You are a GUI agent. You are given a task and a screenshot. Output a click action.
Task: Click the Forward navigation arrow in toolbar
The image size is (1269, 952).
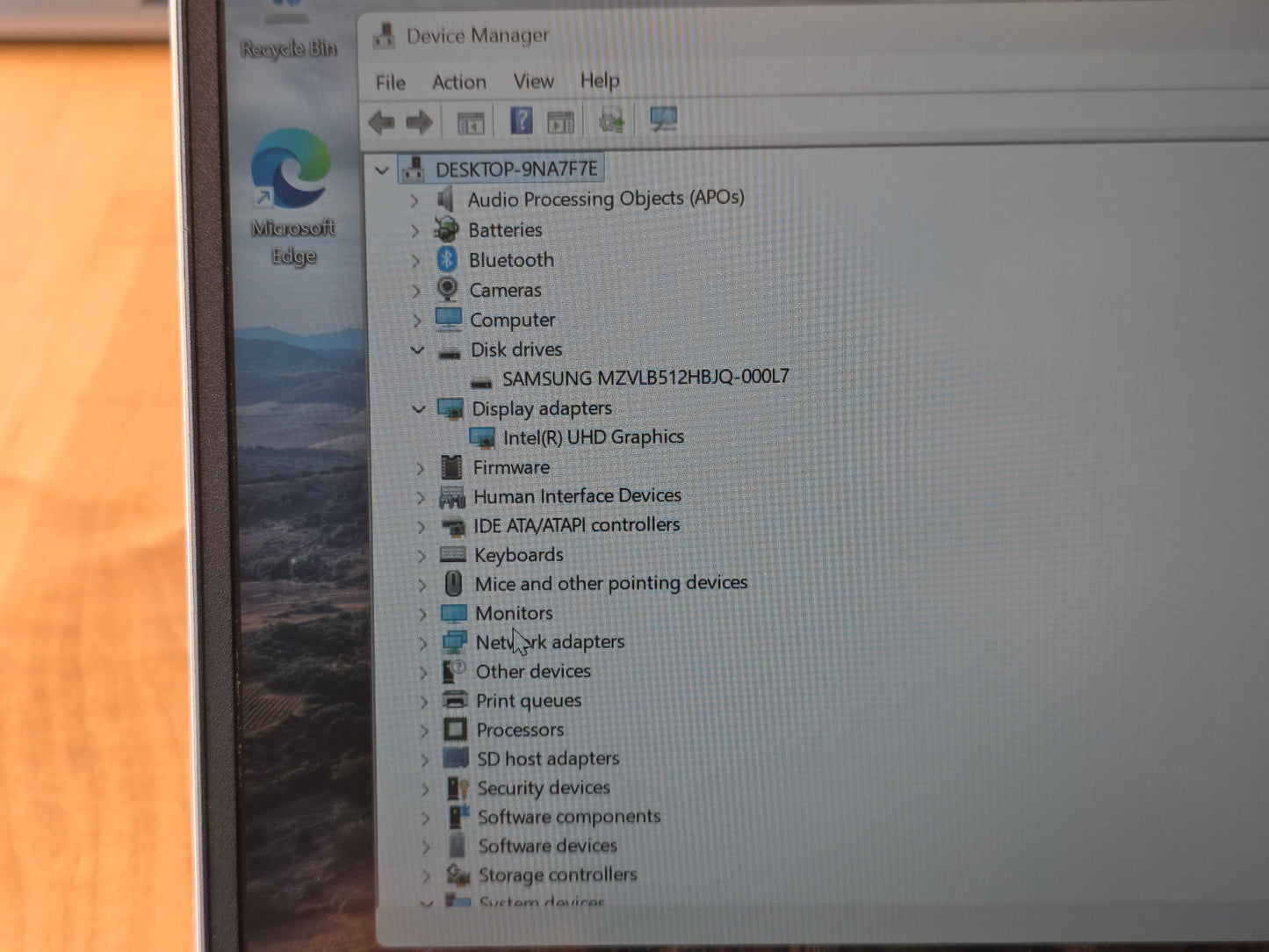point(420,120)
